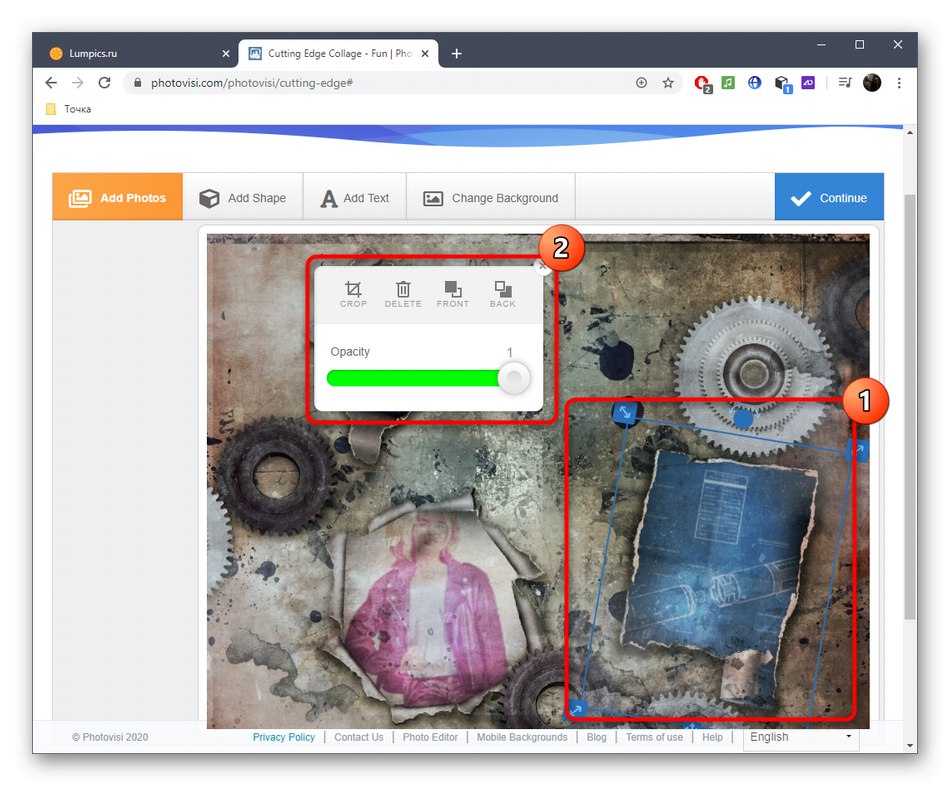This screenshot has height=786, width=950.
Task: Open Change Background option
Action: [x=491, y=198]
